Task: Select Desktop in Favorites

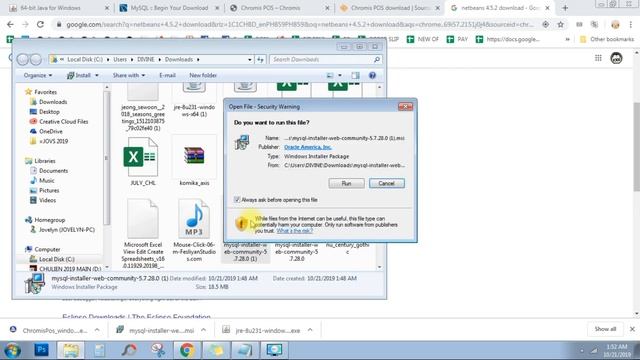Action: point(49,112)
